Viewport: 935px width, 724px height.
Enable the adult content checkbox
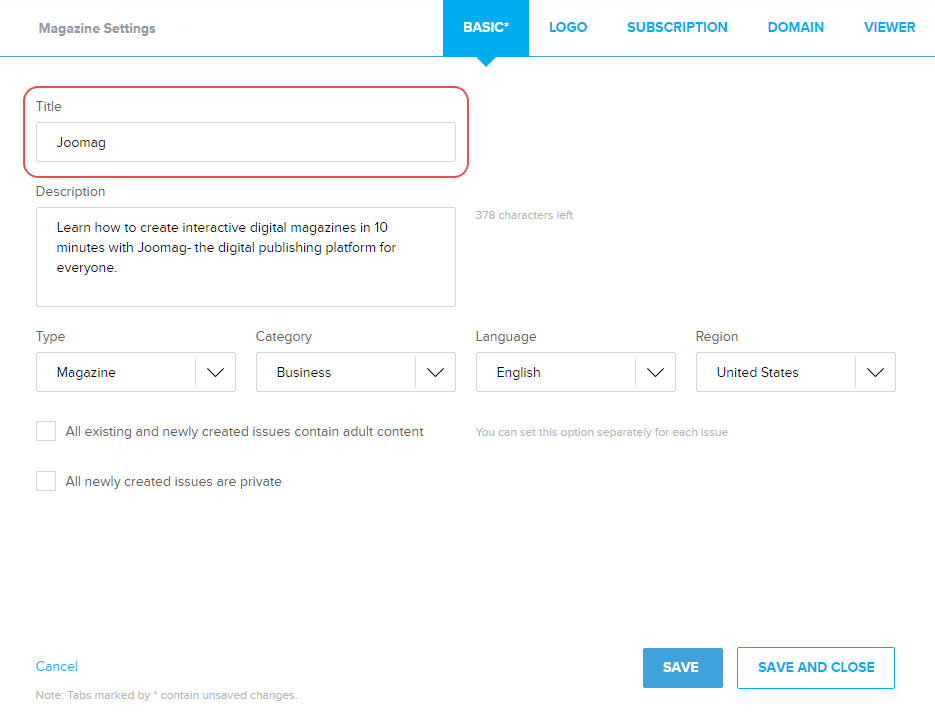click(46, 431)
